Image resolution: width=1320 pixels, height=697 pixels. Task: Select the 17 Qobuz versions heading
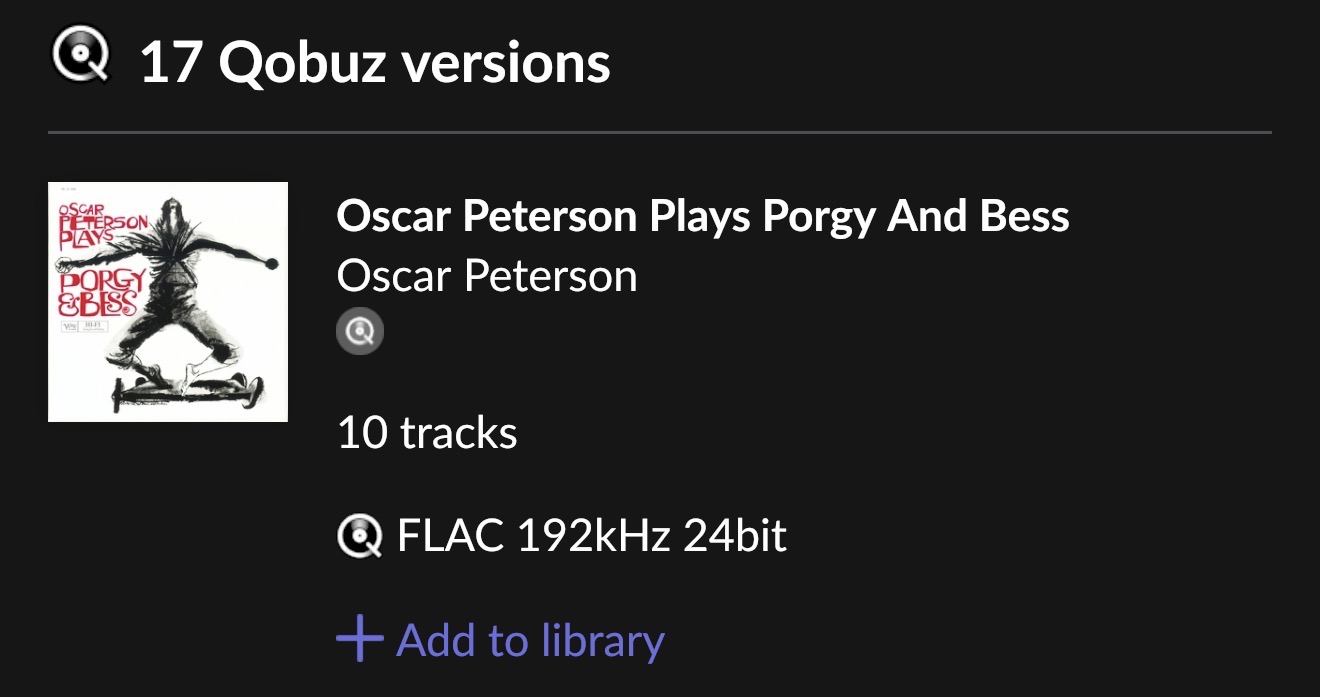pos(375,62)
